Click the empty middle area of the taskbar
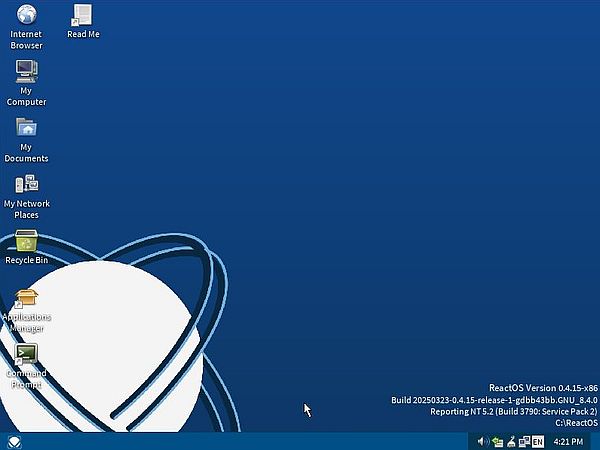The width and height of the screenshot is (600, 450). click(x=250, y=441)
